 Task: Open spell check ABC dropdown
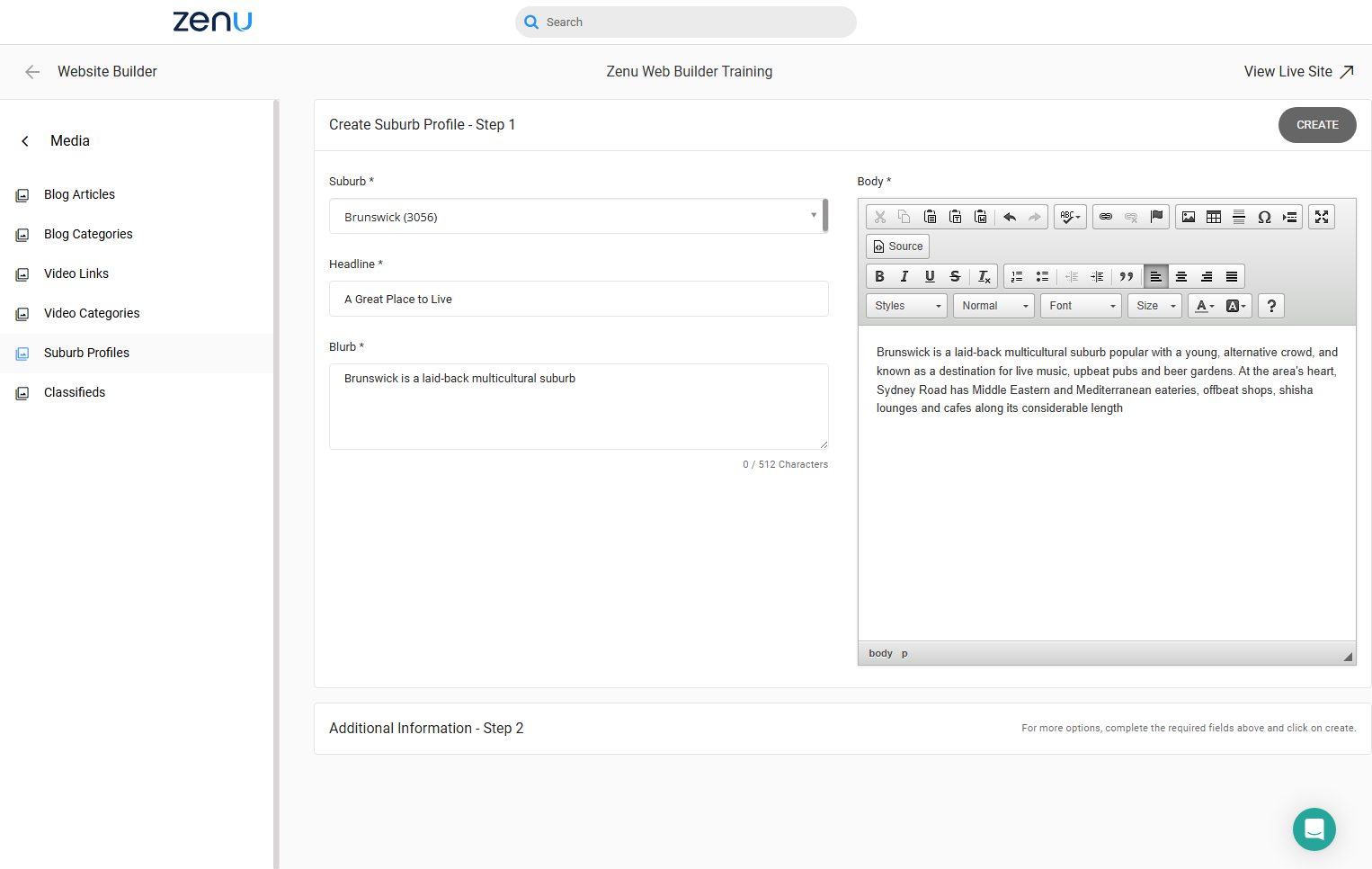pyautogui.click(x=1070, y=217)
